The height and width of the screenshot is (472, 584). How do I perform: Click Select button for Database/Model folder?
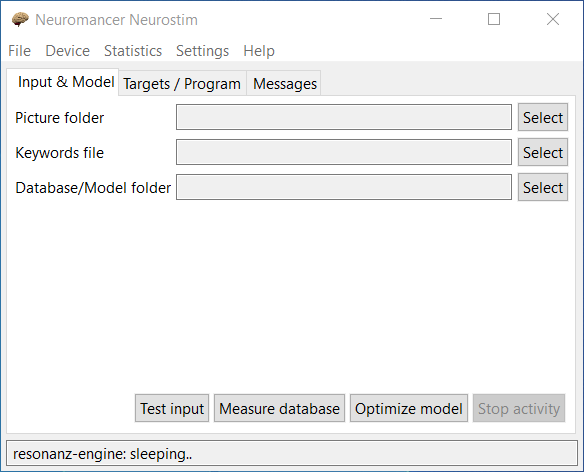(543, 187)
